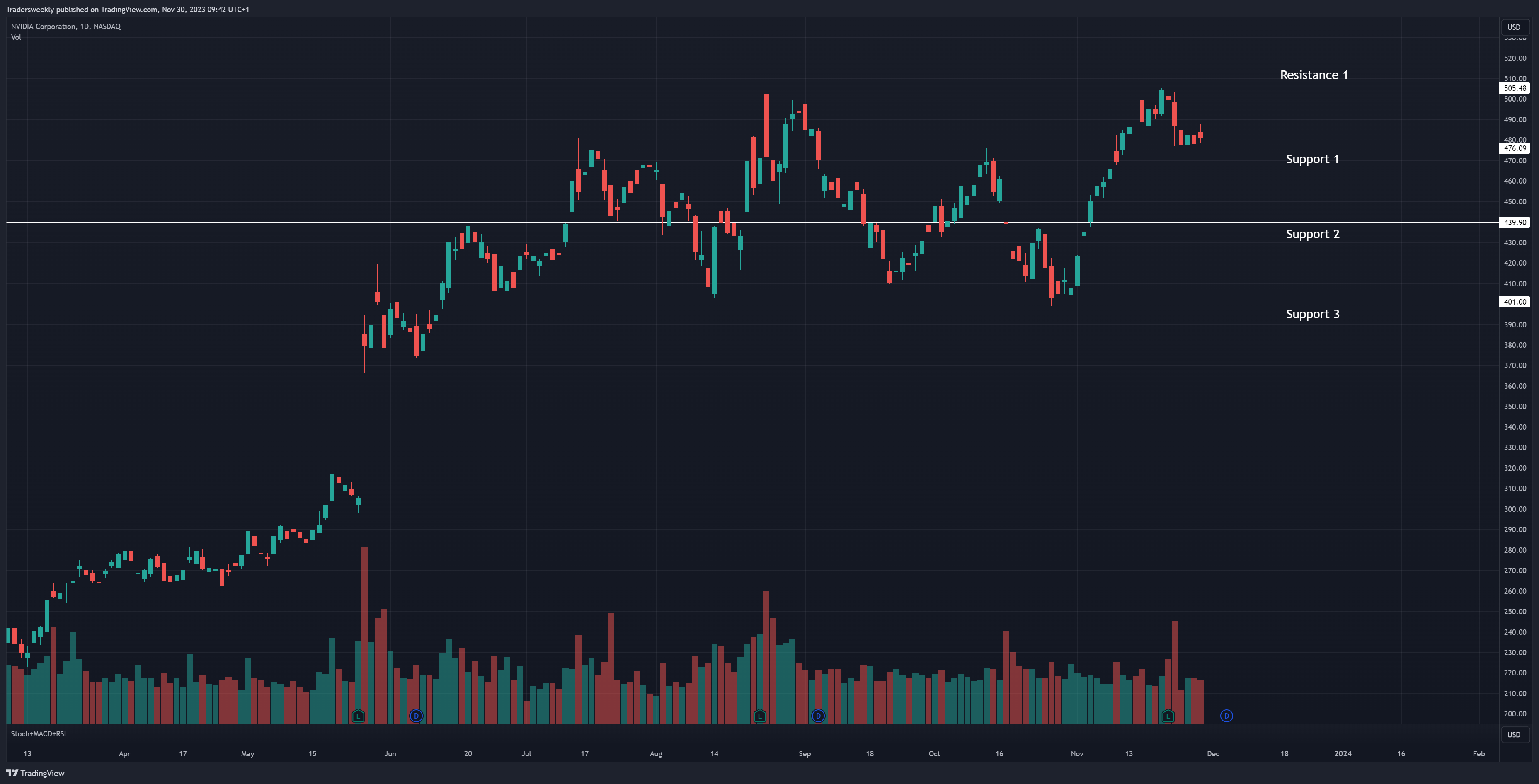Select the Support 2 text annotation
This screenshot has width=1539, height=784.
tap(1313, 234)
